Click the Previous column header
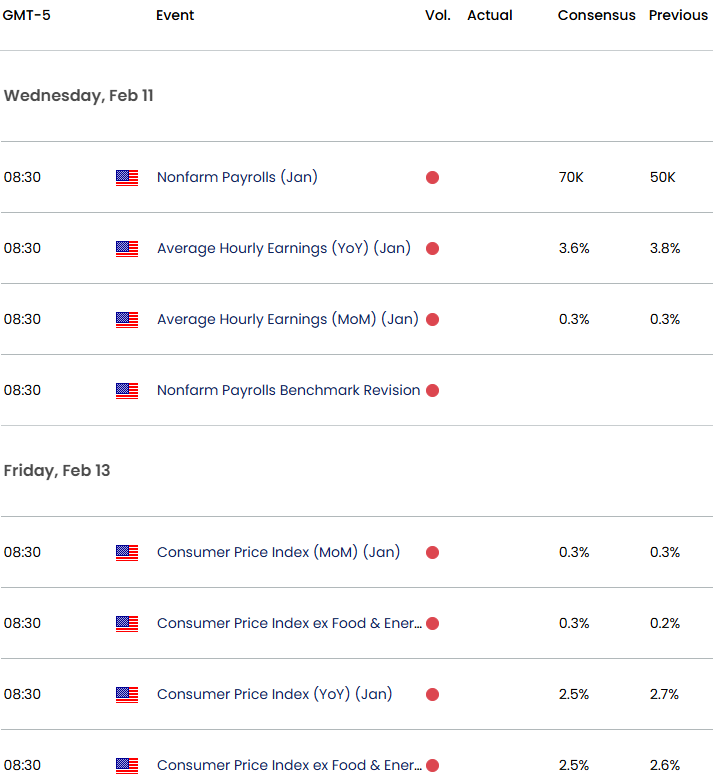Image resolution: width=713 pixels, height=780 pixels. click(x=679, y=16)
